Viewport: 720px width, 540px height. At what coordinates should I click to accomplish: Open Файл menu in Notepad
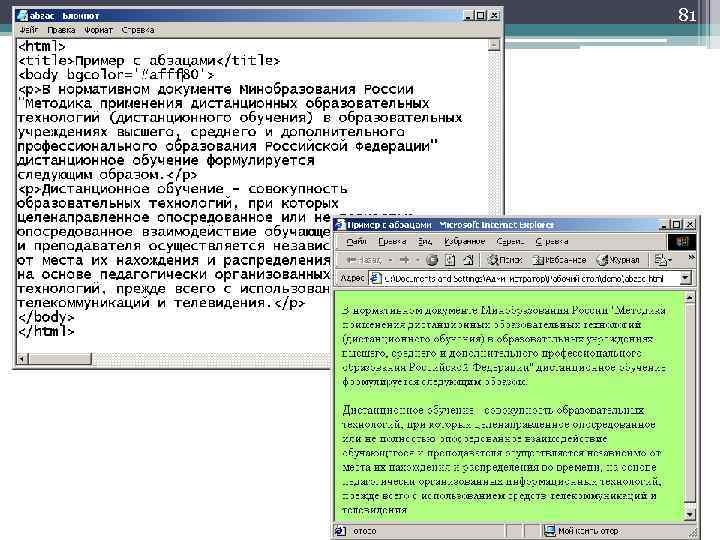[x=28, y=30]
